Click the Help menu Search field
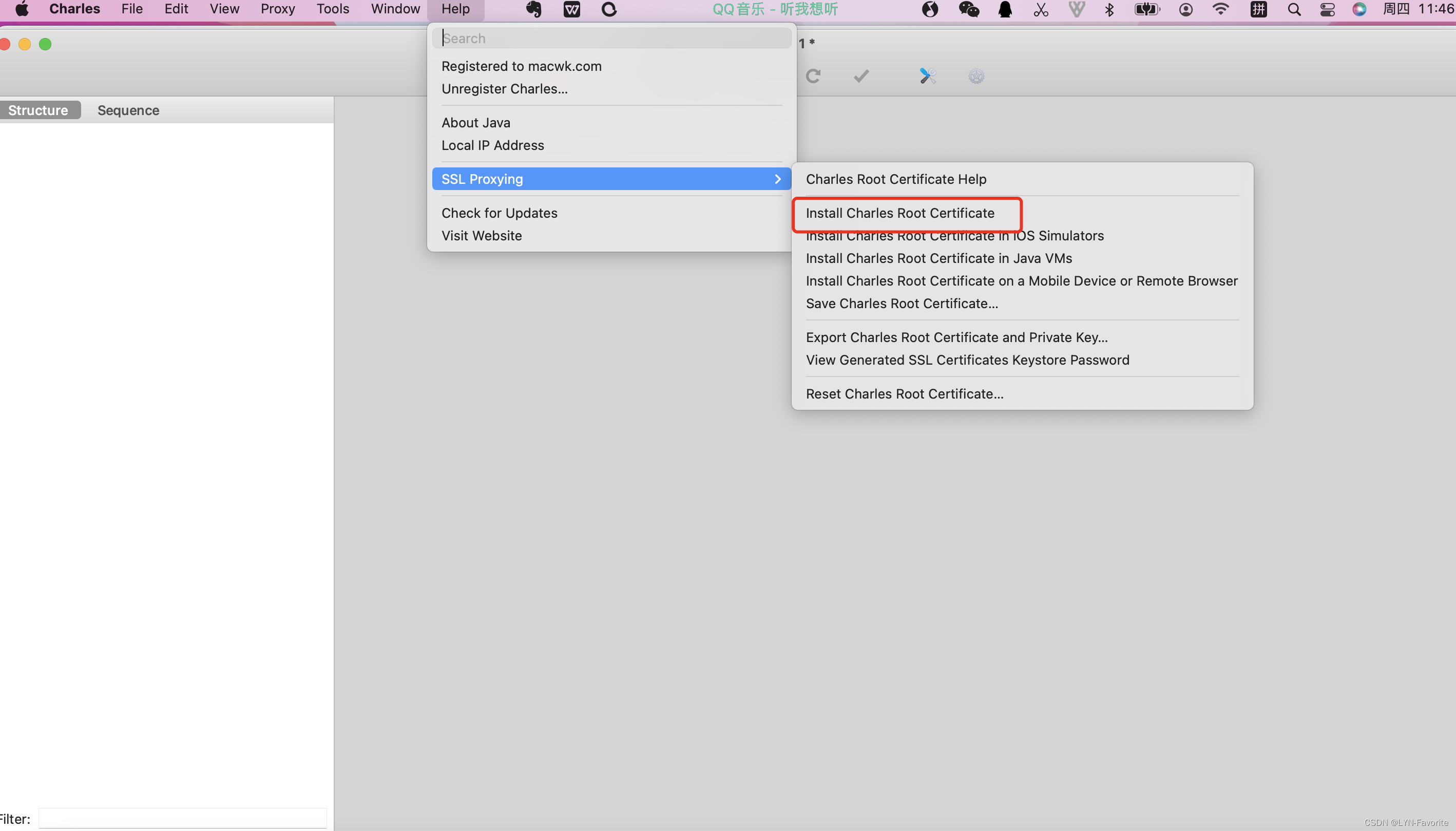The image size is (1456, 831). tap(611, 38)
